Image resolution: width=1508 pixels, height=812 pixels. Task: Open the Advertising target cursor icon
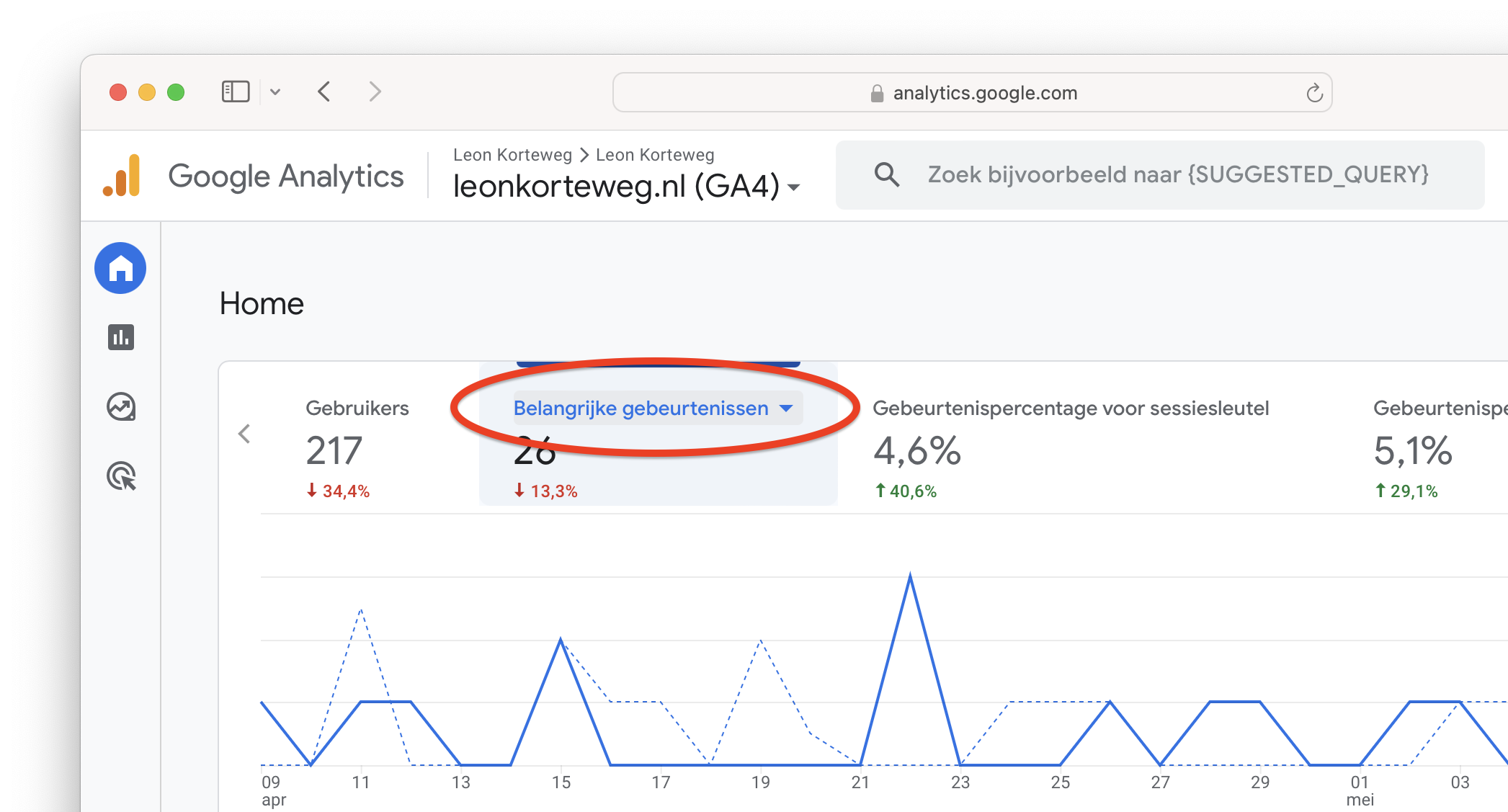coord(121,476)
